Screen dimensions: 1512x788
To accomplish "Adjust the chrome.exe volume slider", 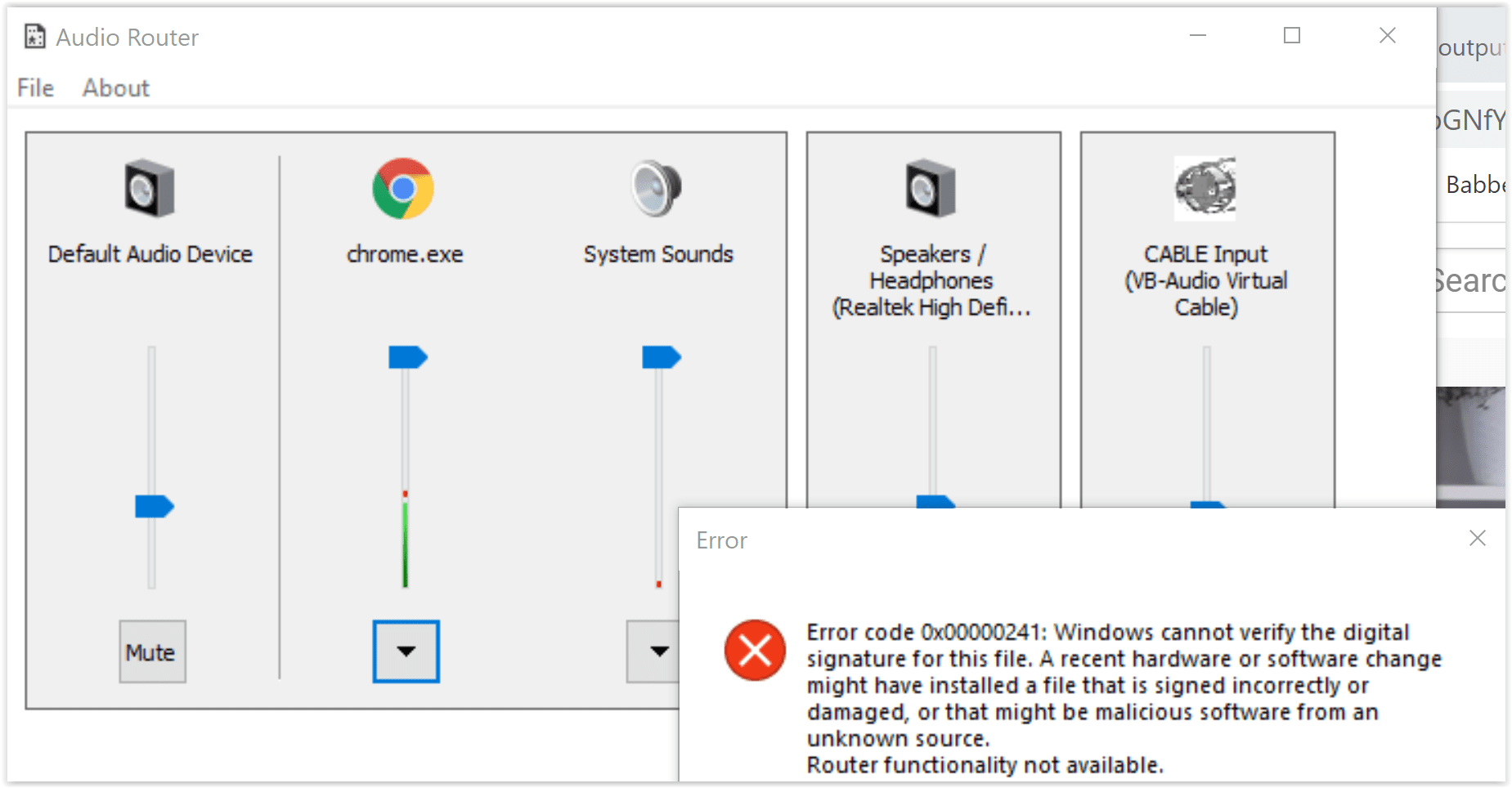I will [406, 356].
